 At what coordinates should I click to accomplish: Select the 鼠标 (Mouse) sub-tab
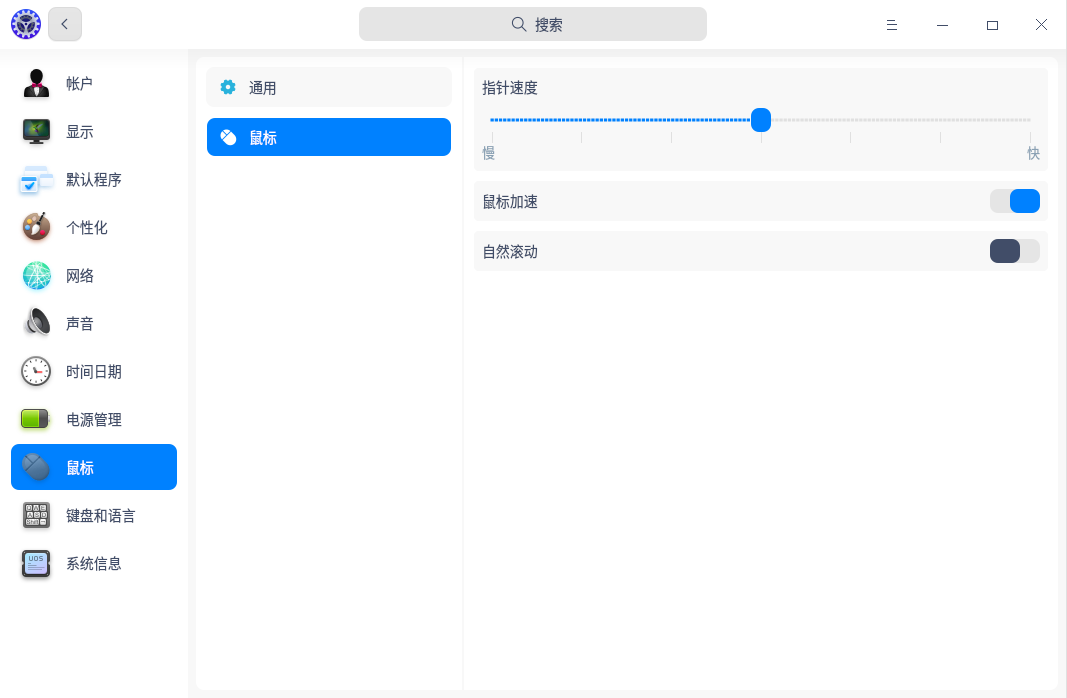pos(329,137)
